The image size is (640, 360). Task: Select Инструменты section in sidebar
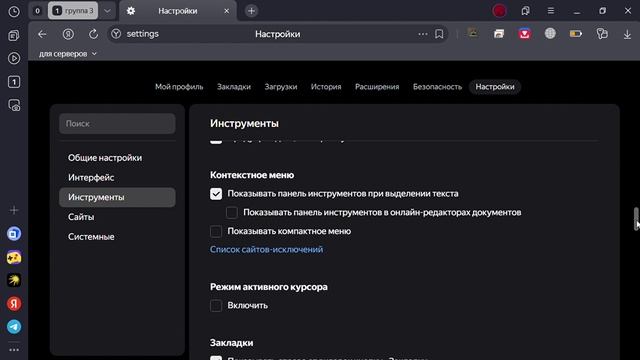click(x=117, y=197)
